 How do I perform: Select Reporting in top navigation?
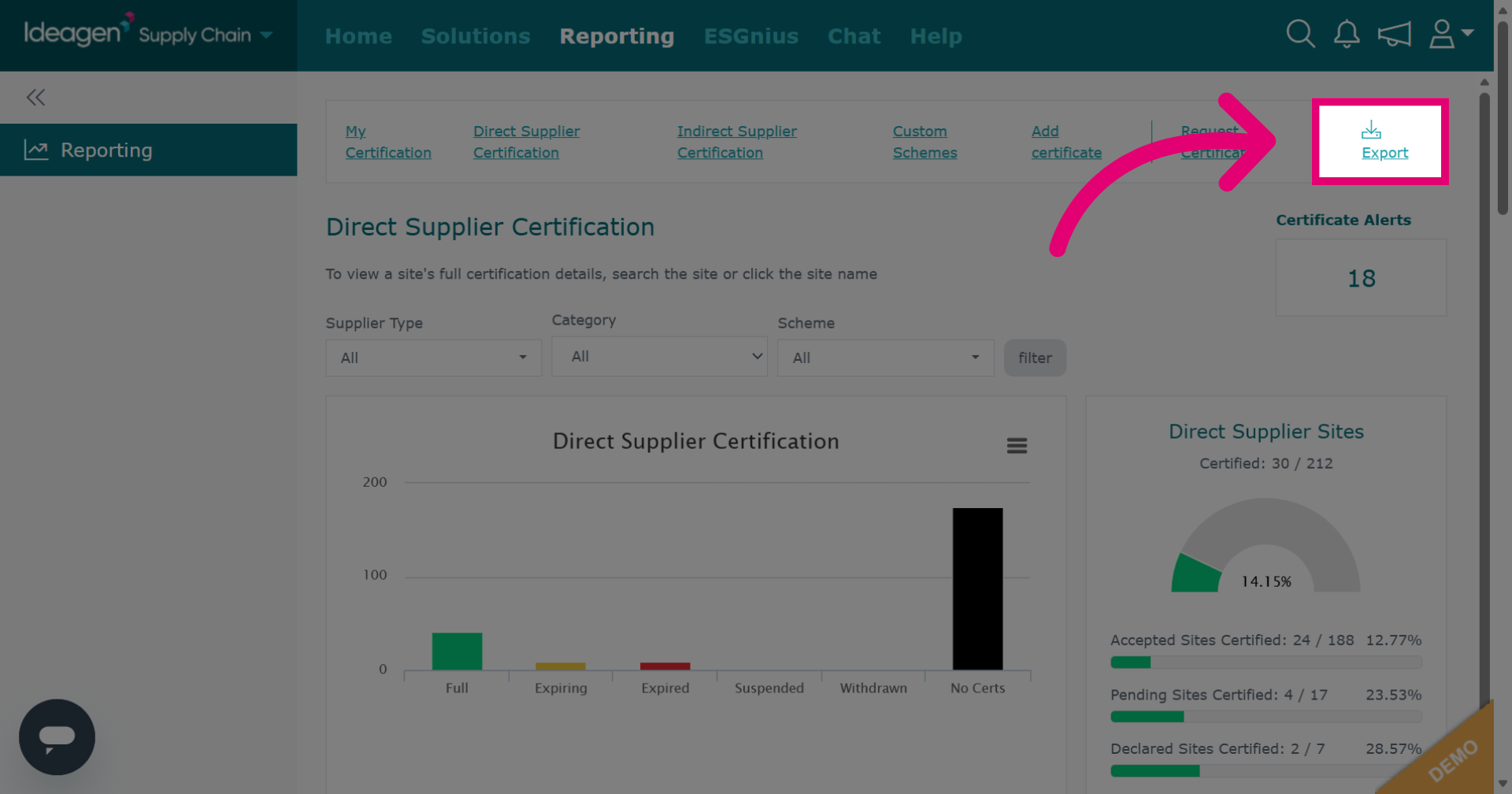pos(617,36)
